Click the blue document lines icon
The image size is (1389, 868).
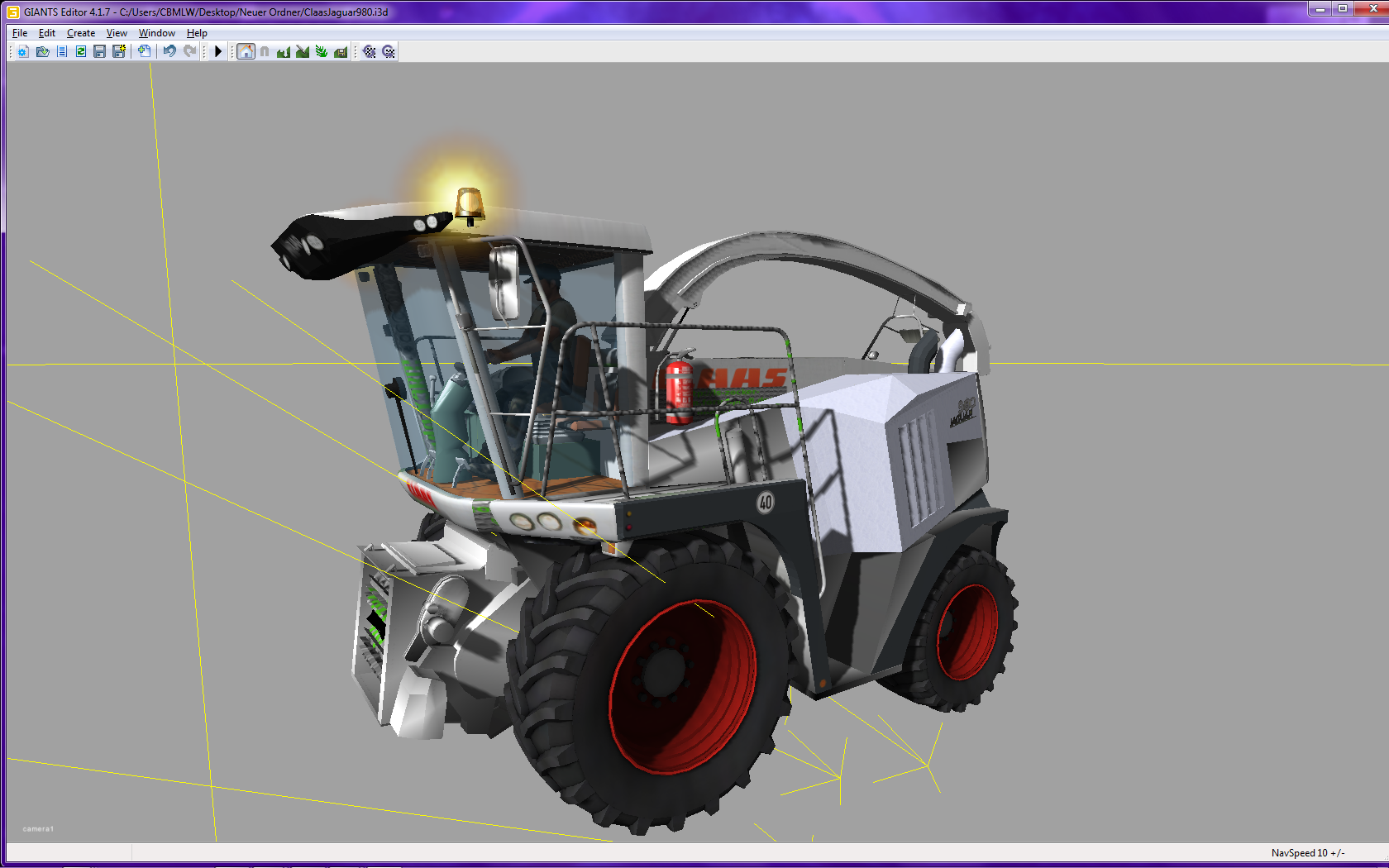62,51
